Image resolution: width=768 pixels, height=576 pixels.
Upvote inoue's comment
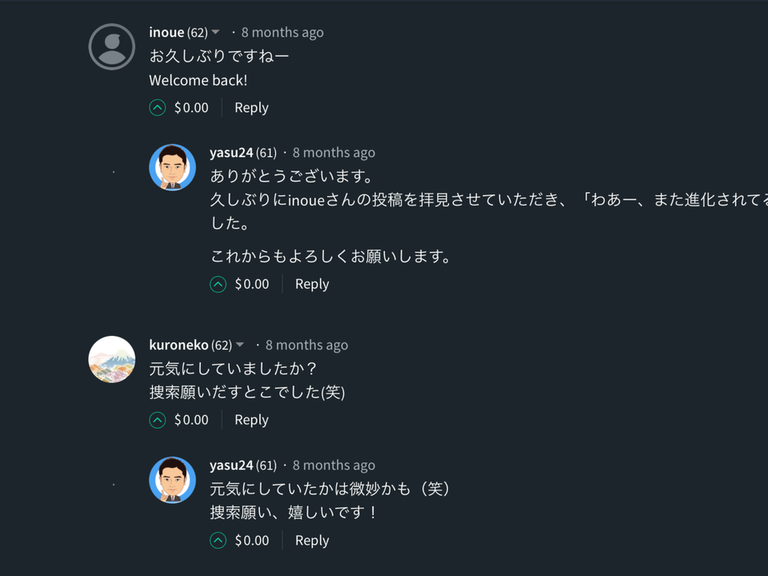coord(157,108)
